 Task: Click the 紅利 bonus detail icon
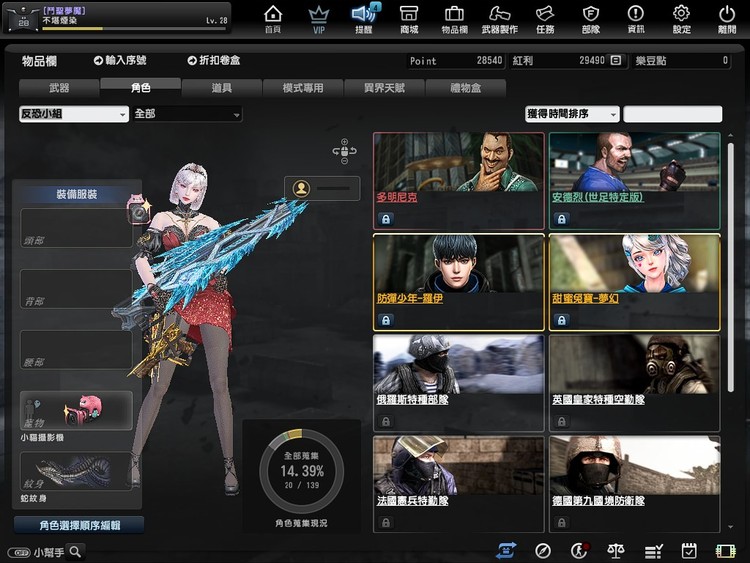[x=616, y=60]
